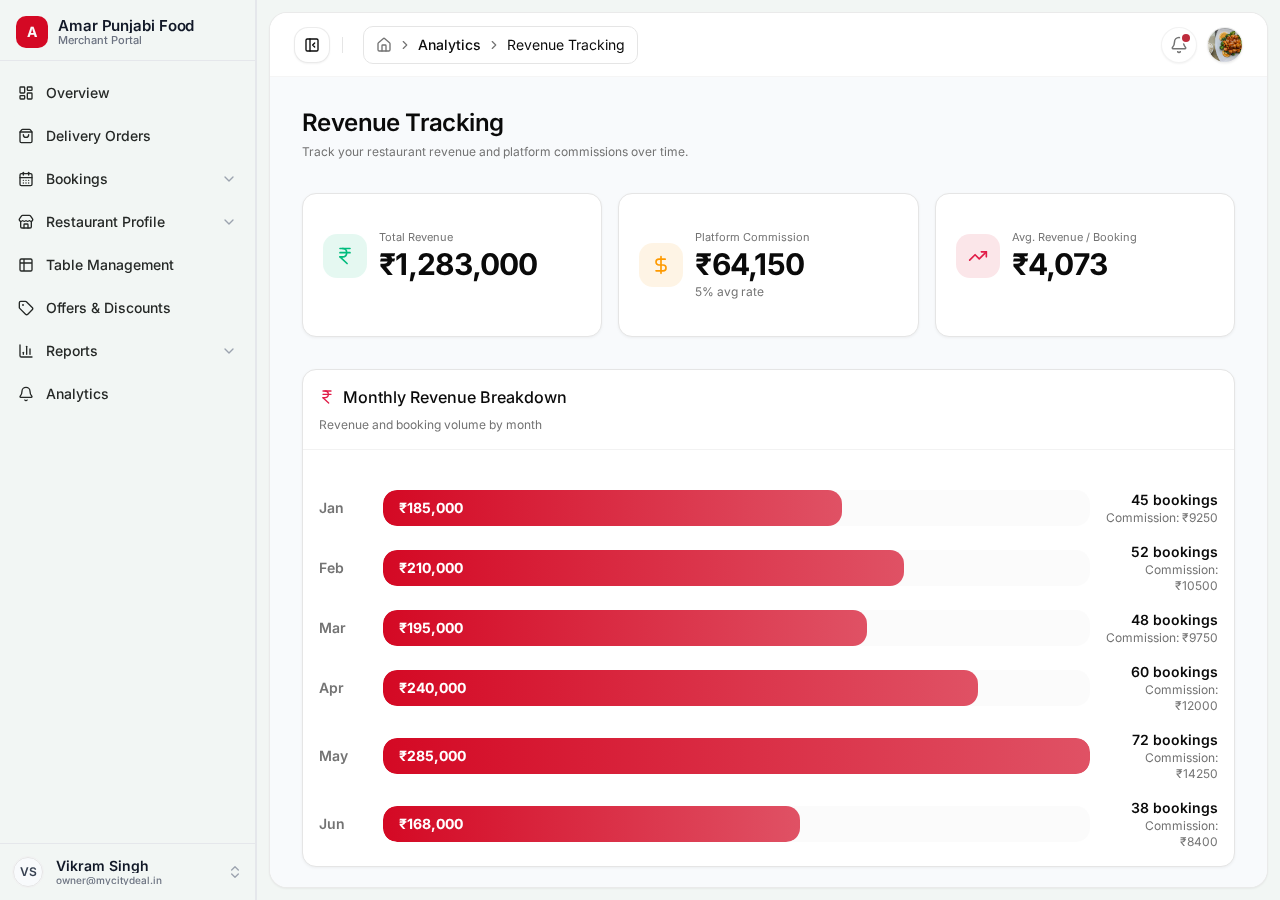Open Table Management in the sidebar
The height and width of the screenshot is (900, 1280).
[128, 265]
